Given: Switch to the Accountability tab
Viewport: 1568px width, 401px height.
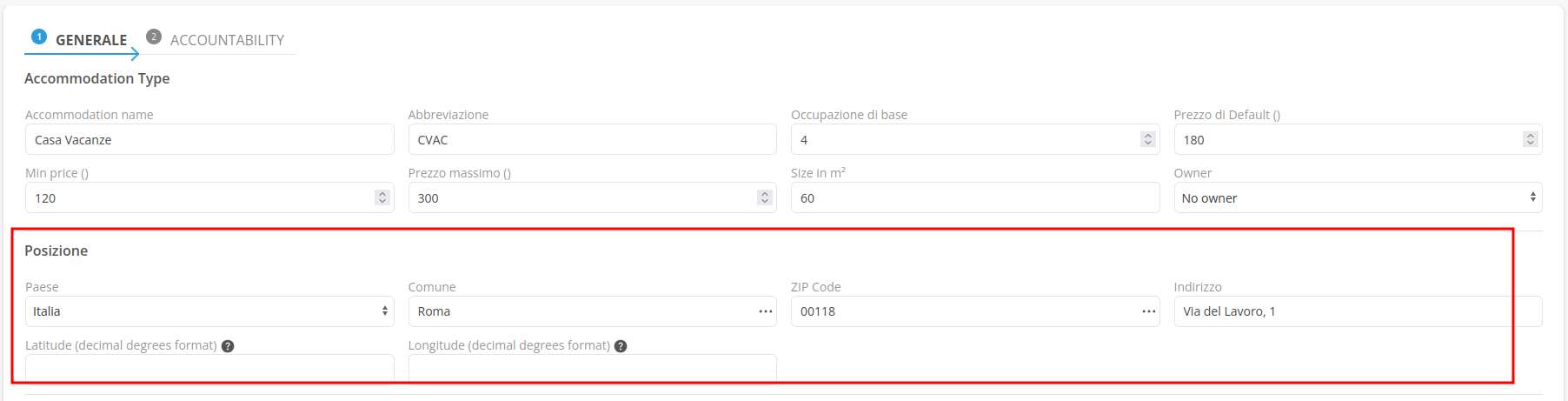Looking at the screenshot, I should point(226,40).
